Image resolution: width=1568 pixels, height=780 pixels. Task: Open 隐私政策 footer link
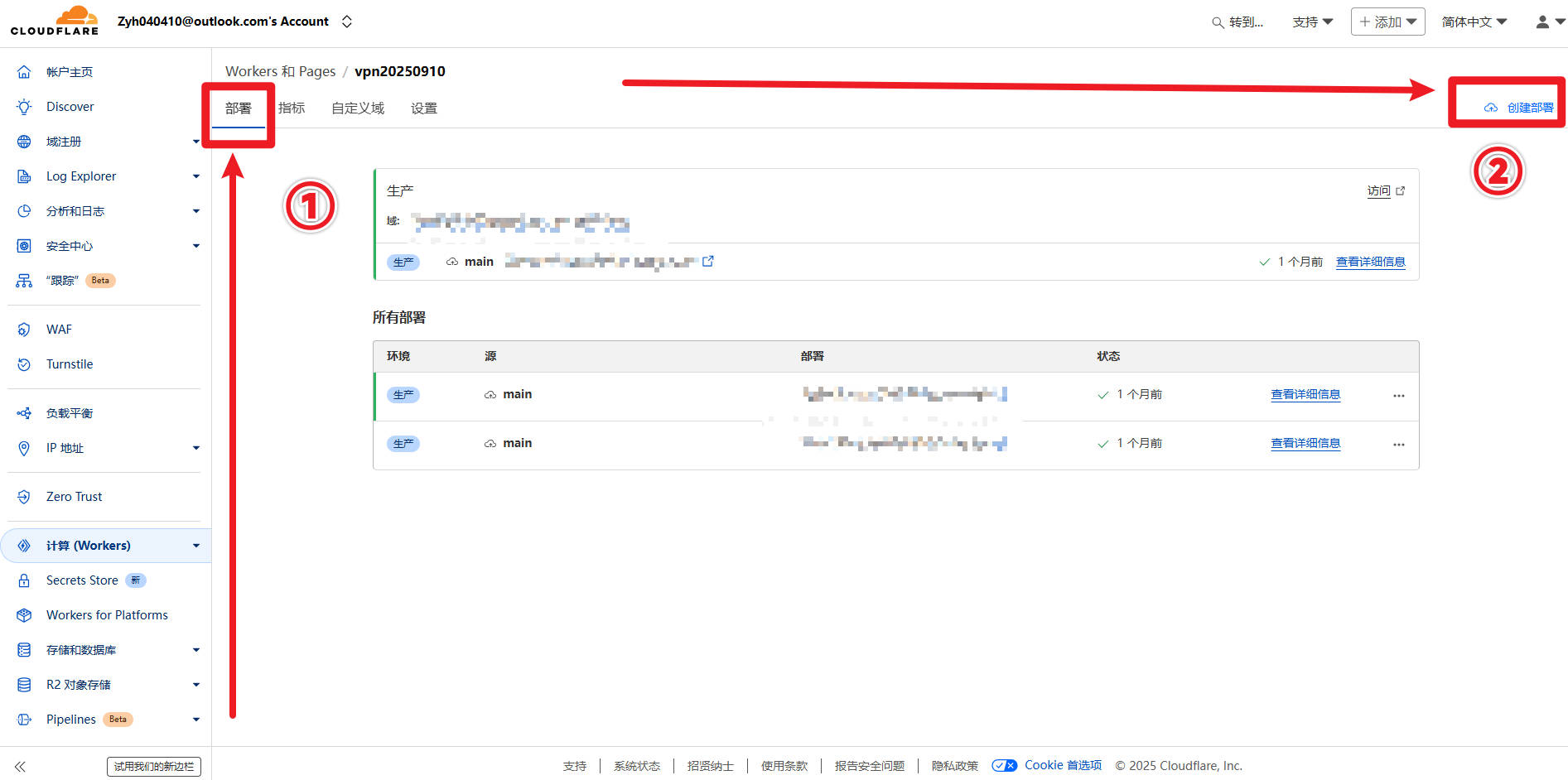[x=955, y=766]
